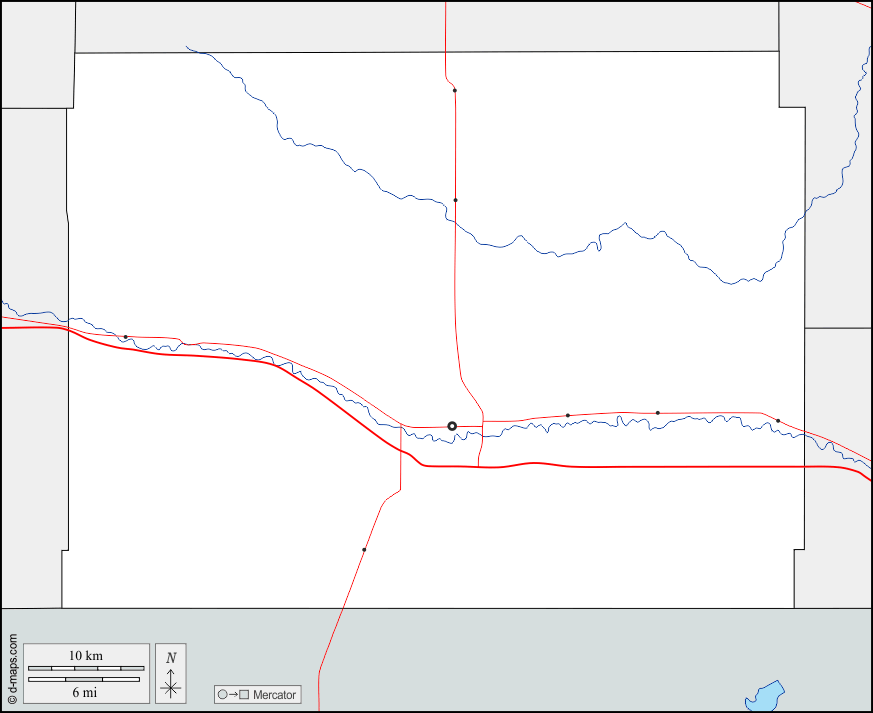Screen dimensions: 873x713
Task: Click the kilometer scale bar
Action: point(85,667)
